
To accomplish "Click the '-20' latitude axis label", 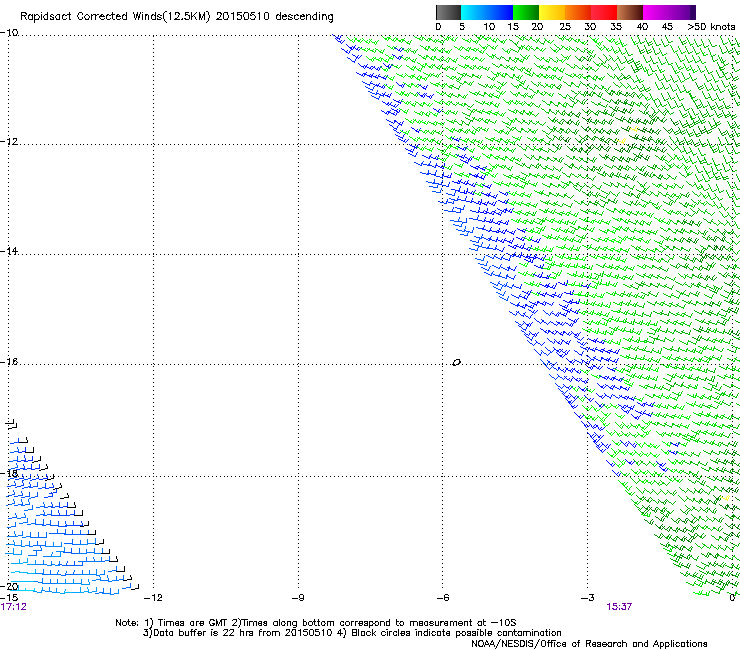I will coord(9,587).
